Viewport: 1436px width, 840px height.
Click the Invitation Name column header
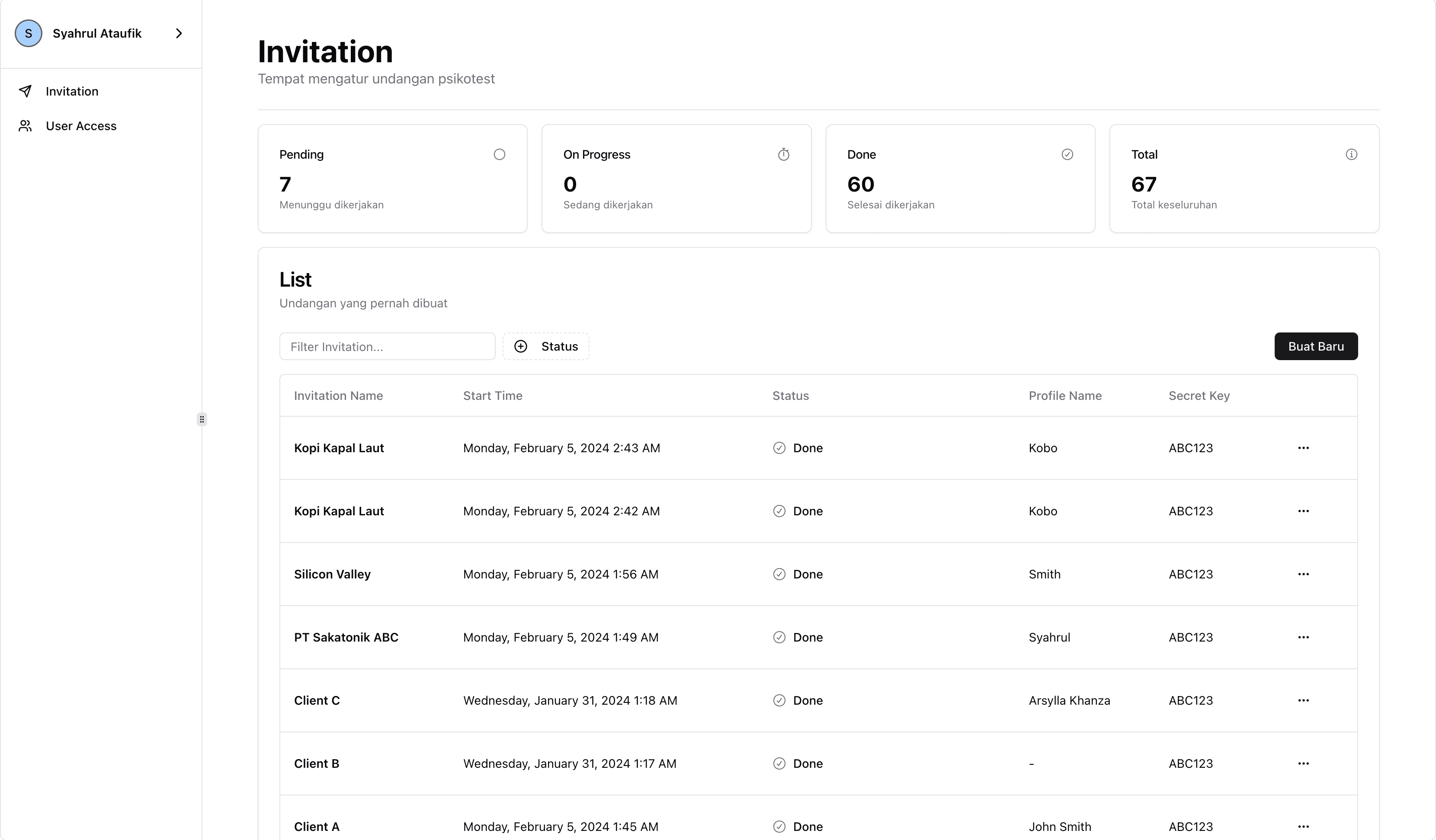click(338, 396)
